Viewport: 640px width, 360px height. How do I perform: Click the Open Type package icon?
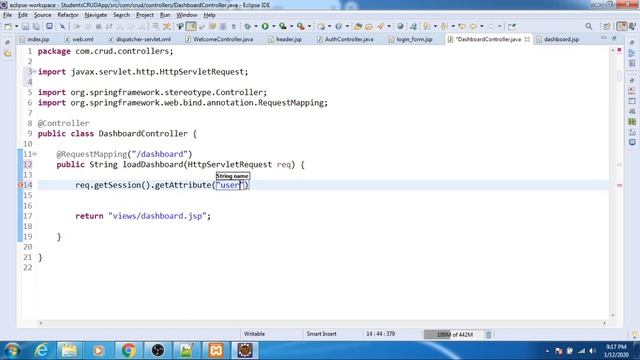coord(358,26)
